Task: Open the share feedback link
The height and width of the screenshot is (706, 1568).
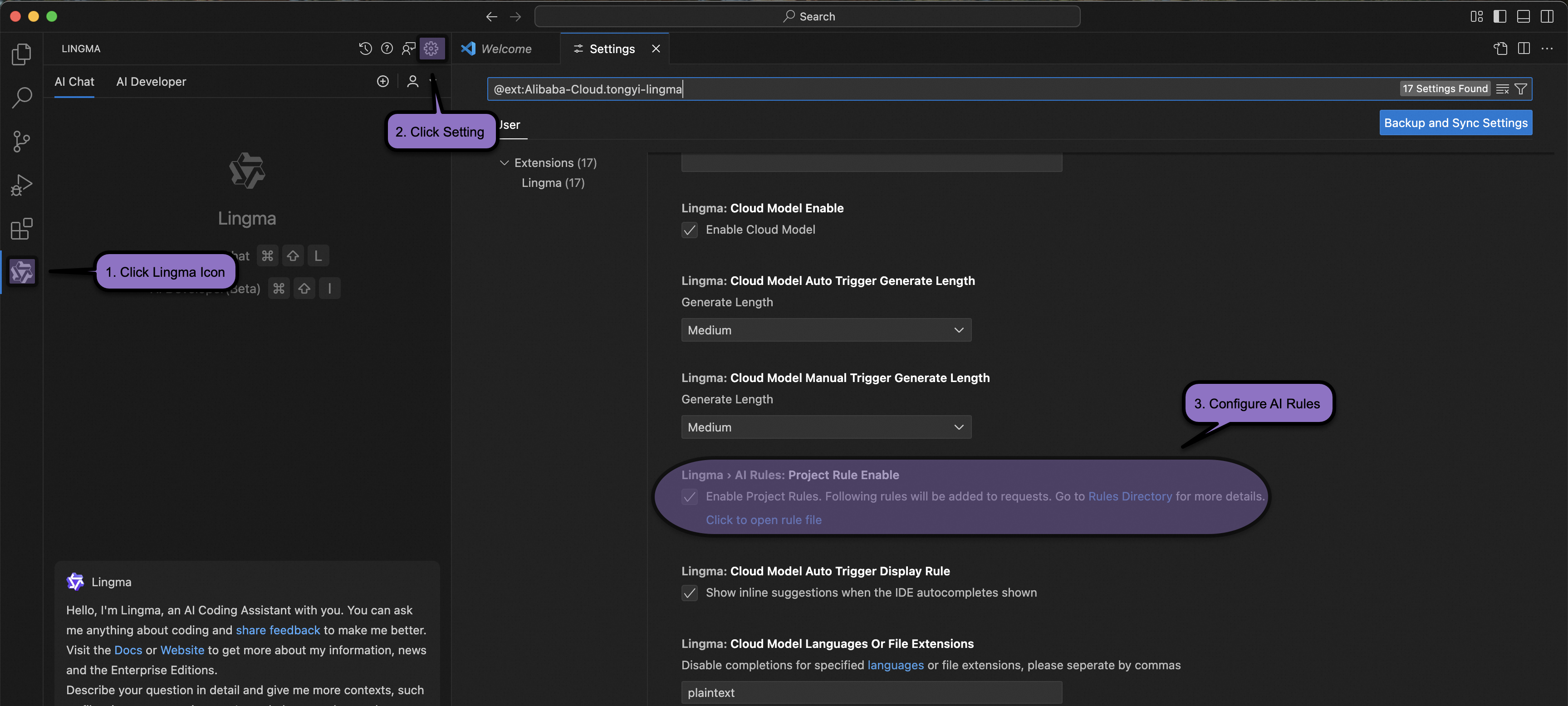Action: point(278,630)
